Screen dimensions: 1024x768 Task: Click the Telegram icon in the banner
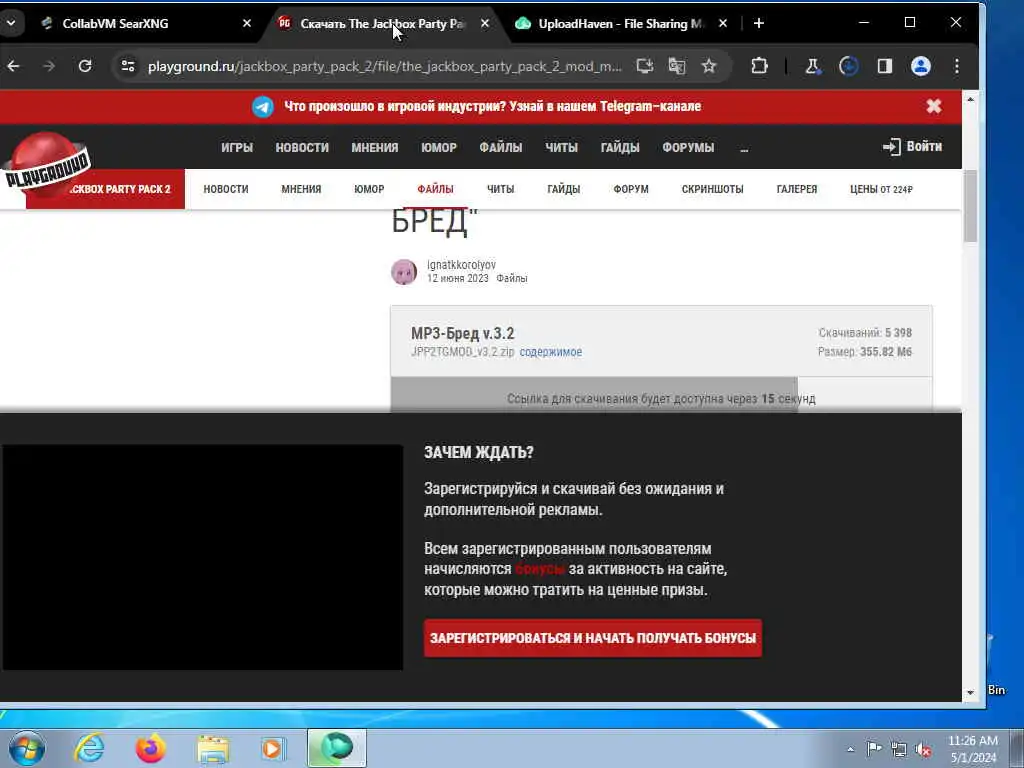[263, 106]
